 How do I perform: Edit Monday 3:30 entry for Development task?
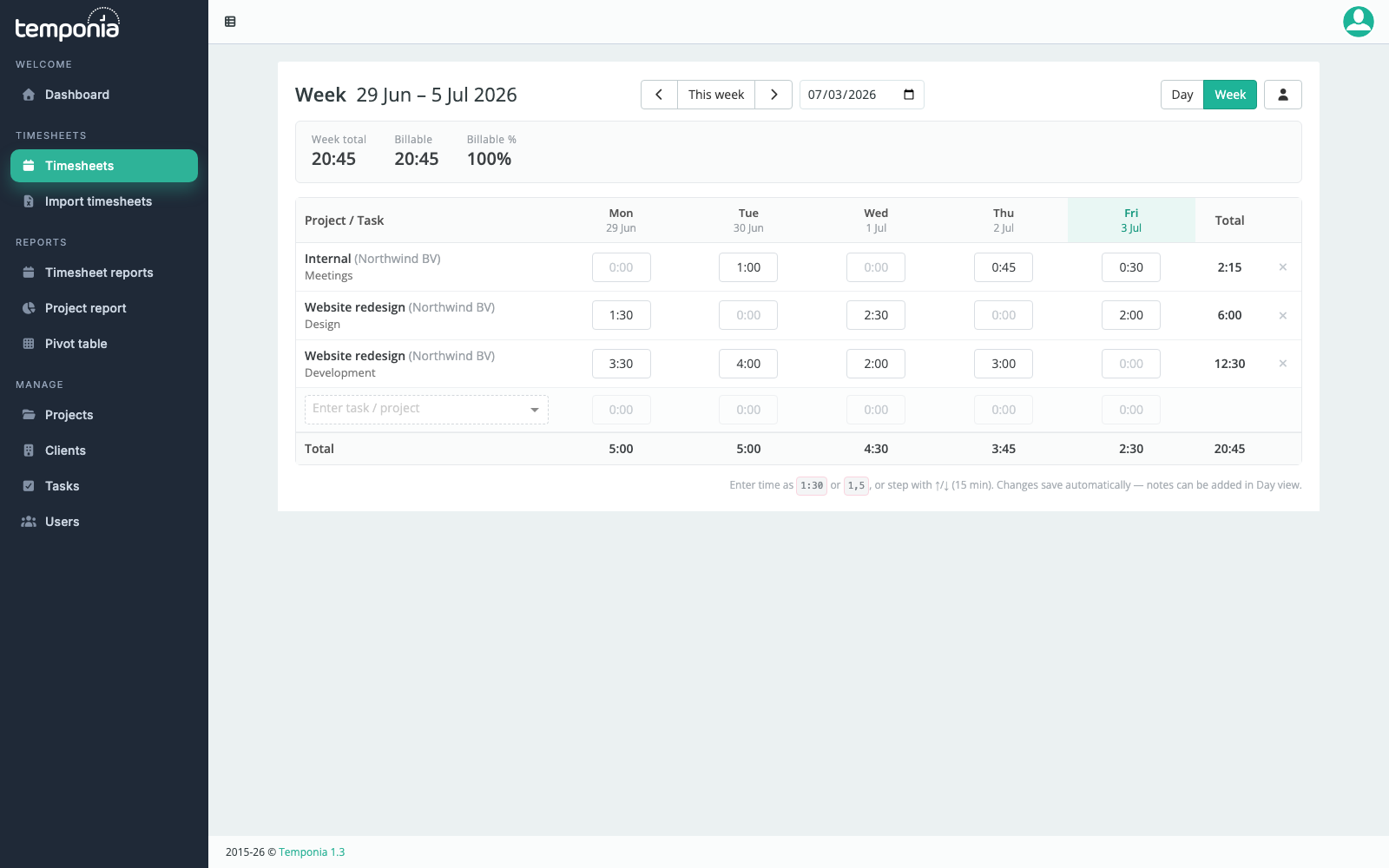(621, 364)
